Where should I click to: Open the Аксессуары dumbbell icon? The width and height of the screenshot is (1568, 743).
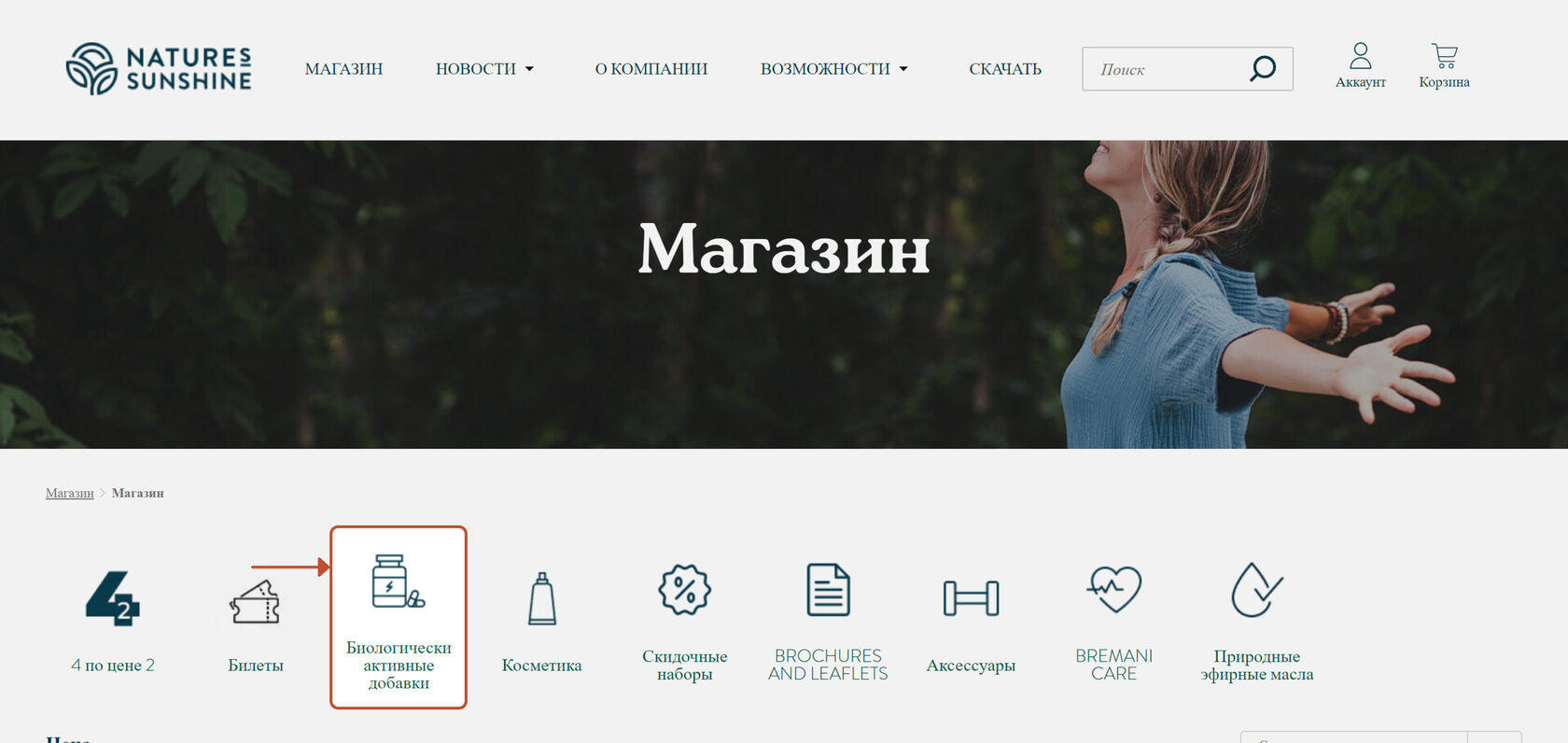[971, 598]
